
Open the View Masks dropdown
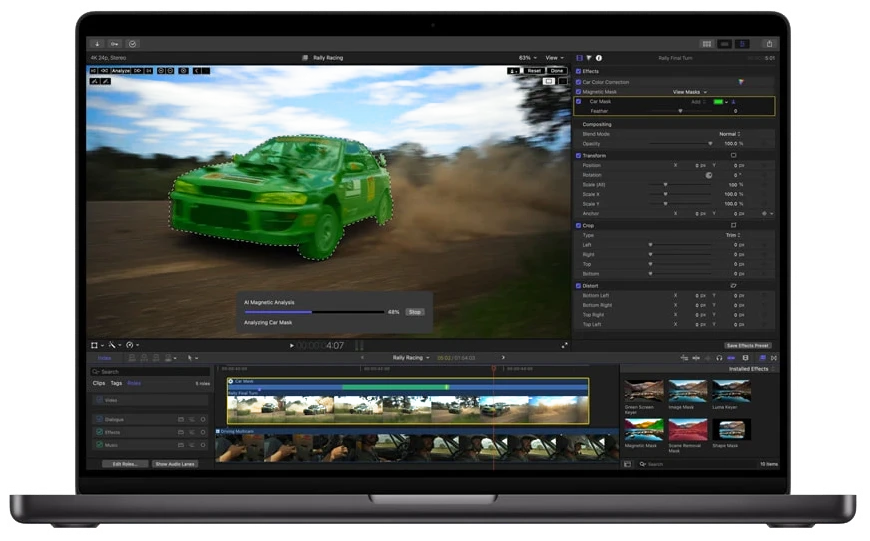coord(689,92)
